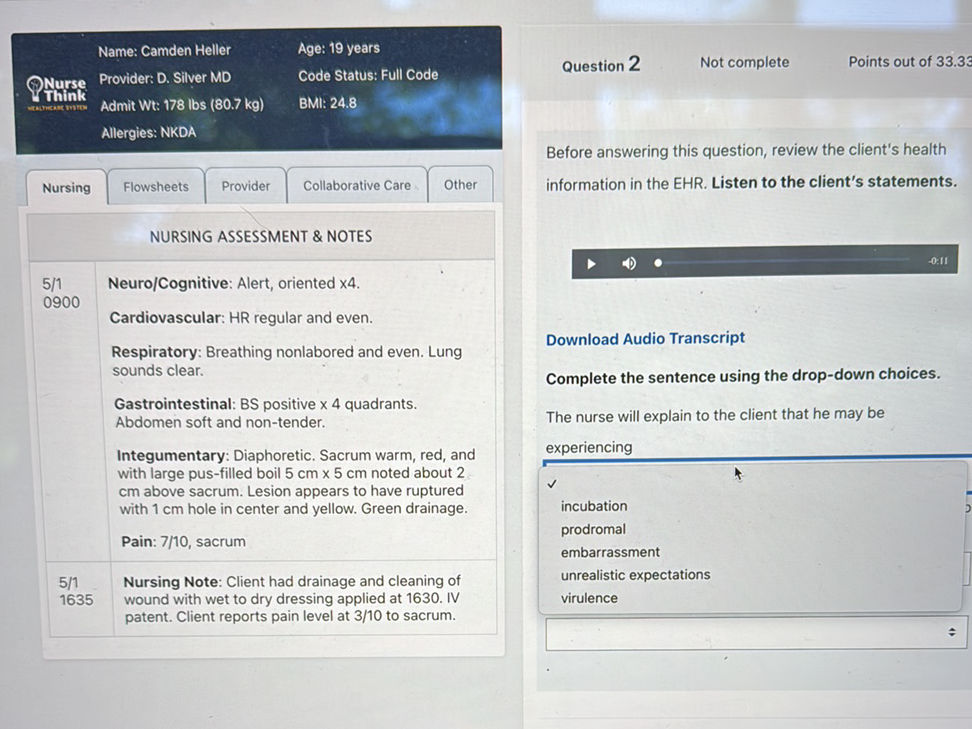Screen dimensions: 972x729
Task: Switch to the Other tab
Action: (460, 185)
